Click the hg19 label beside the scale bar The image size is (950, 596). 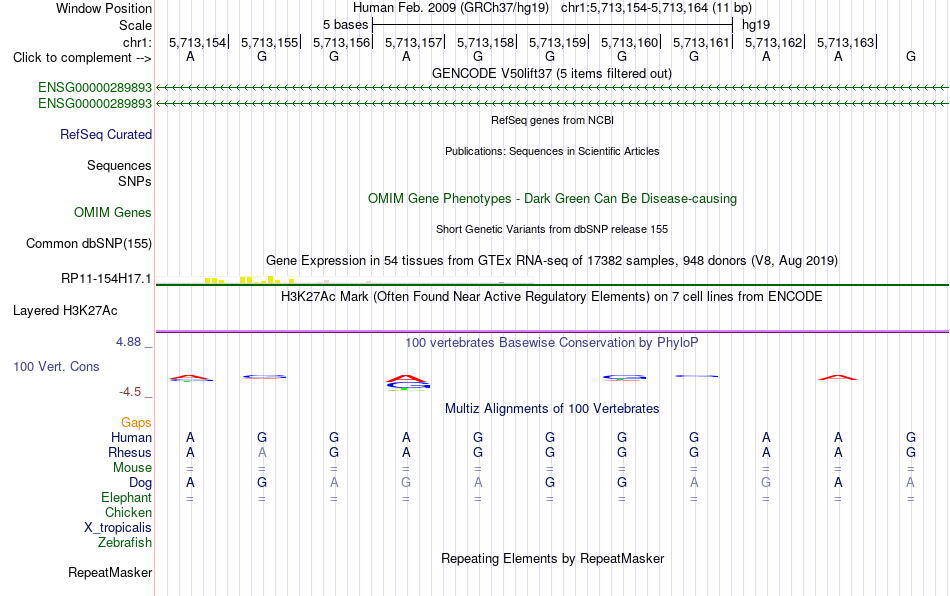pos(756,25)
